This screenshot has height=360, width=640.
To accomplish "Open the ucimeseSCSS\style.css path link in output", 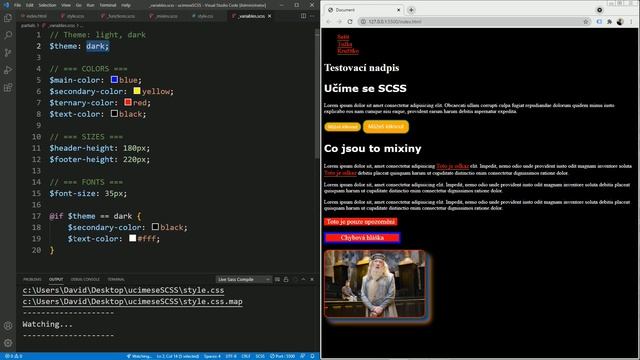I will point(123,290).
